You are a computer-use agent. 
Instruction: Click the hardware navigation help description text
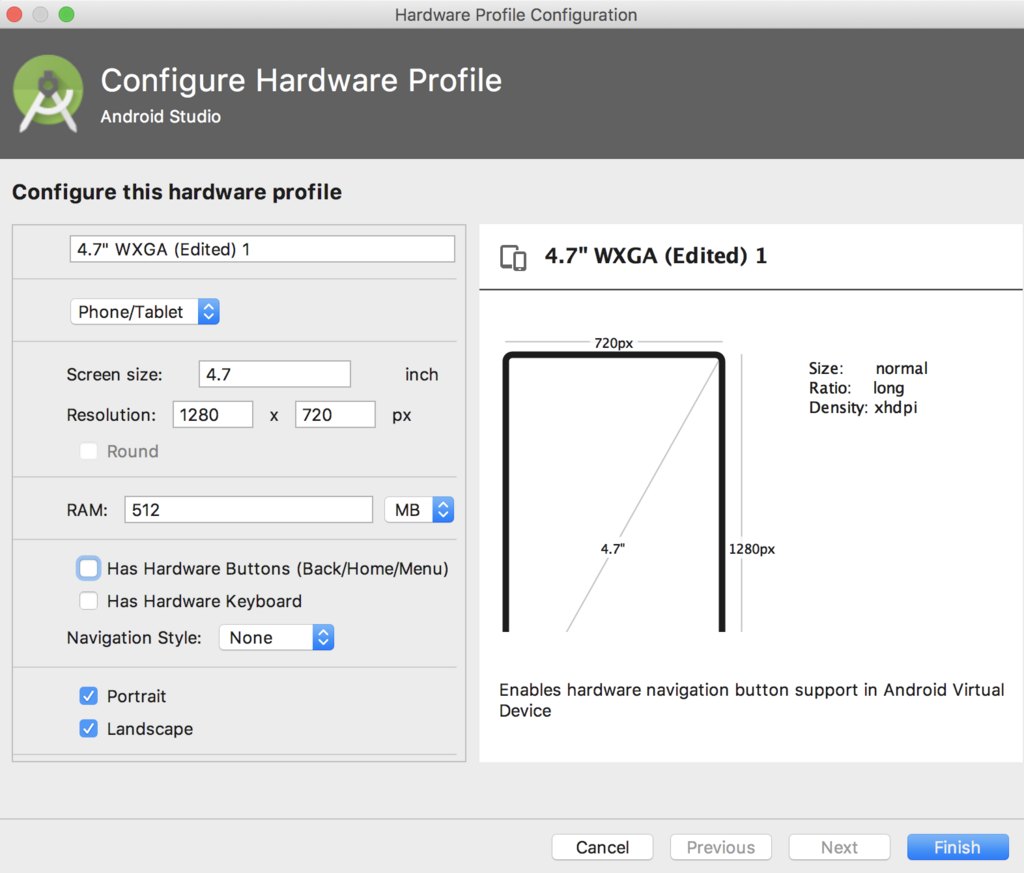point(752,700)
